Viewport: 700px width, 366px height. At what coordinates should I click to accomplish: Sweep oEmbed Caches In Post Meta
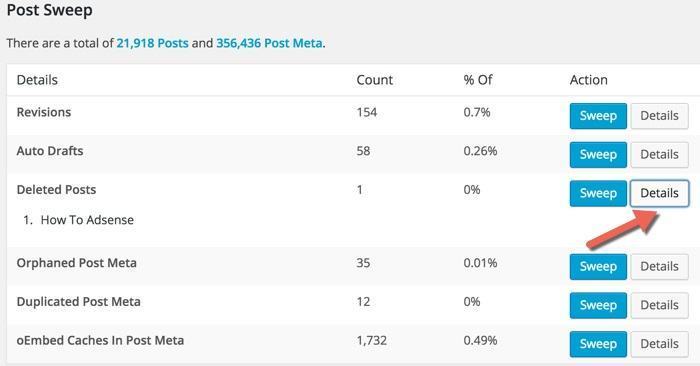pos(598,344)
